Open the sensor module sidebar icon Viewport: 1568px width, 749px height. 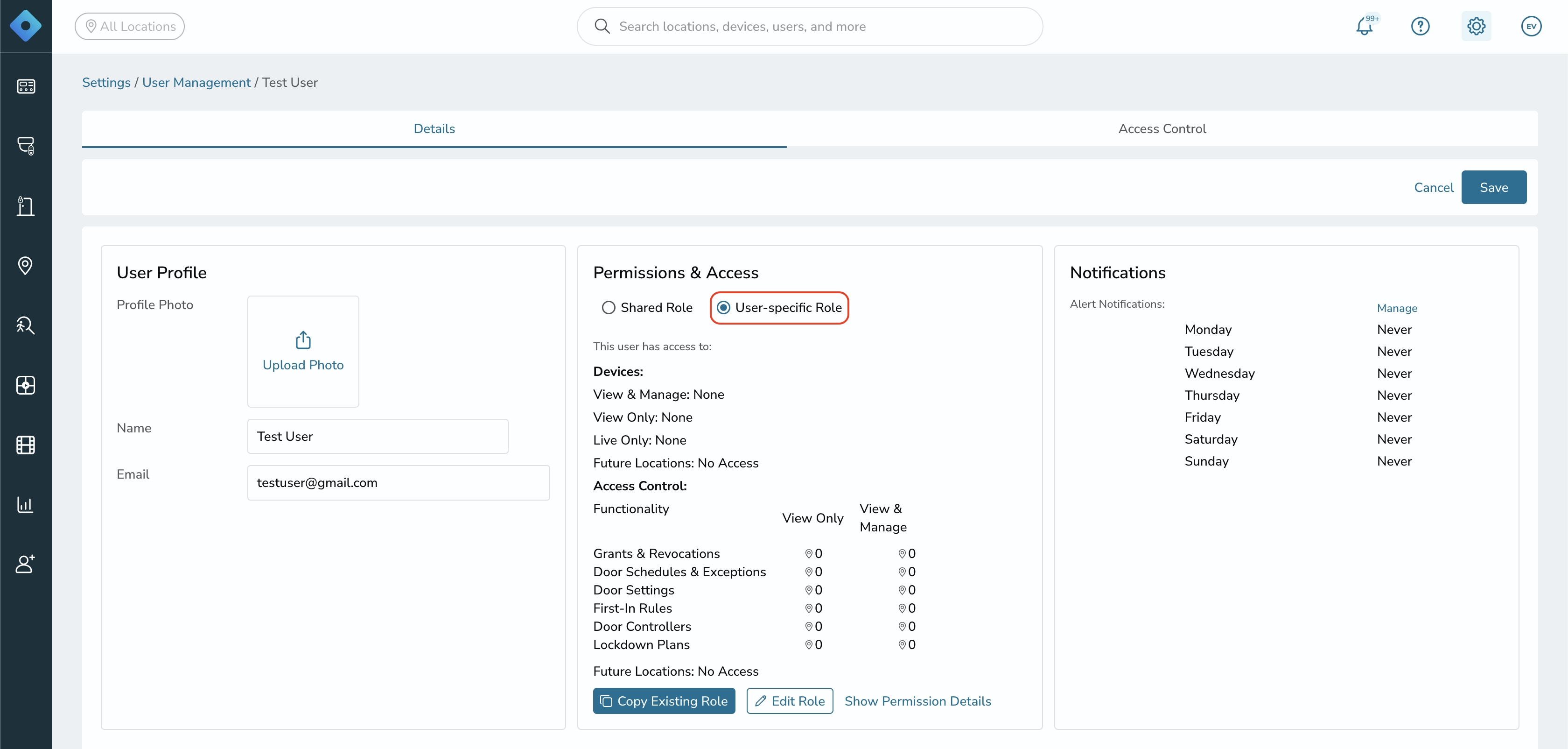(x=26, y=385)
